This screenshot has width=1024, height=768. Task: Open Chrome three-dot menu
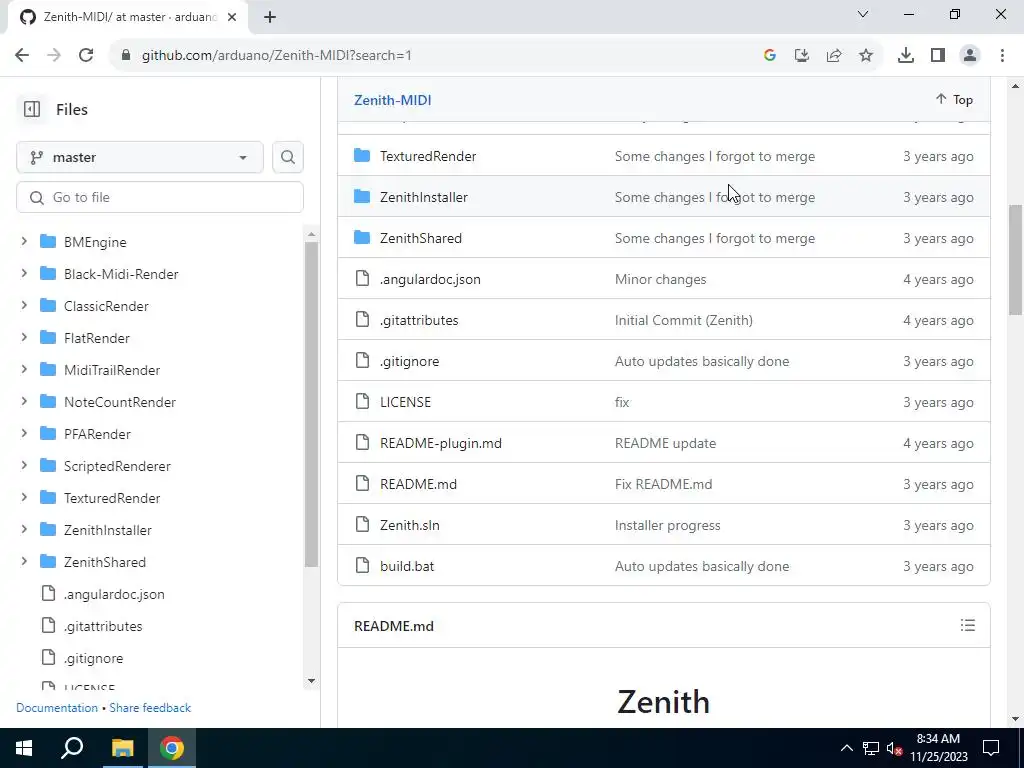[1002, 56]
